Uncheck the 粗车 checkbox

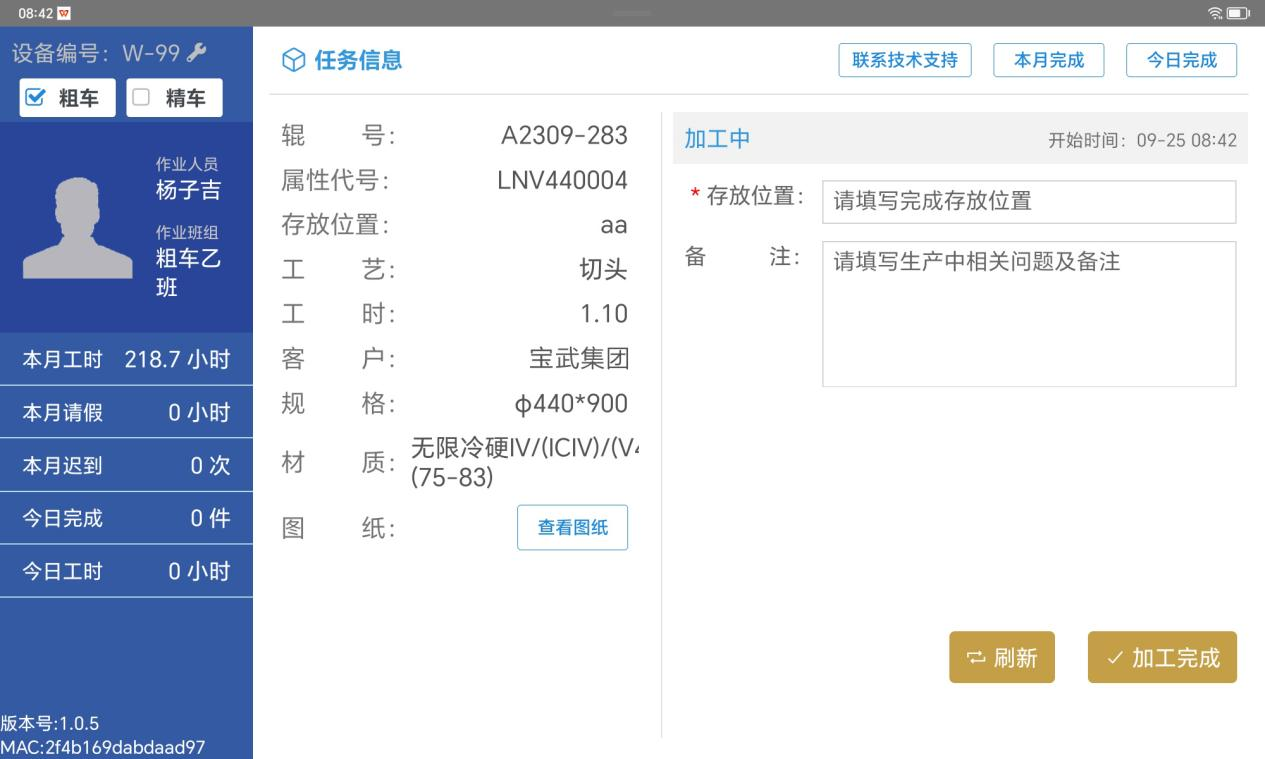[x=35, y=98]
